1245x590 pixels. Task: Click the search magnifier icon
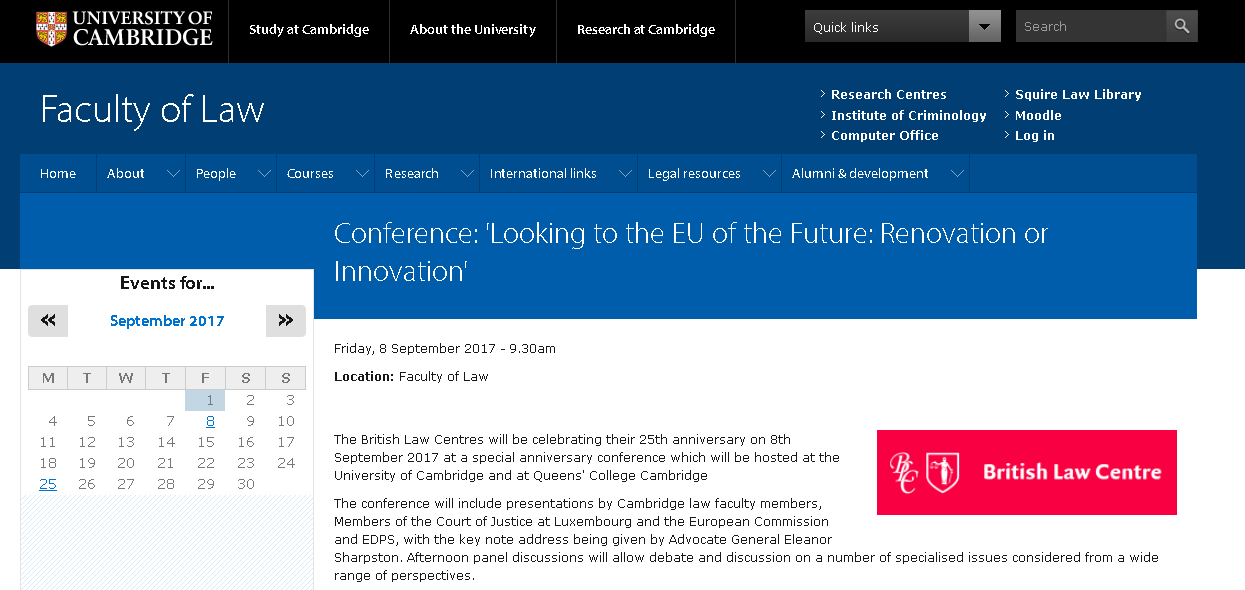1182,27
